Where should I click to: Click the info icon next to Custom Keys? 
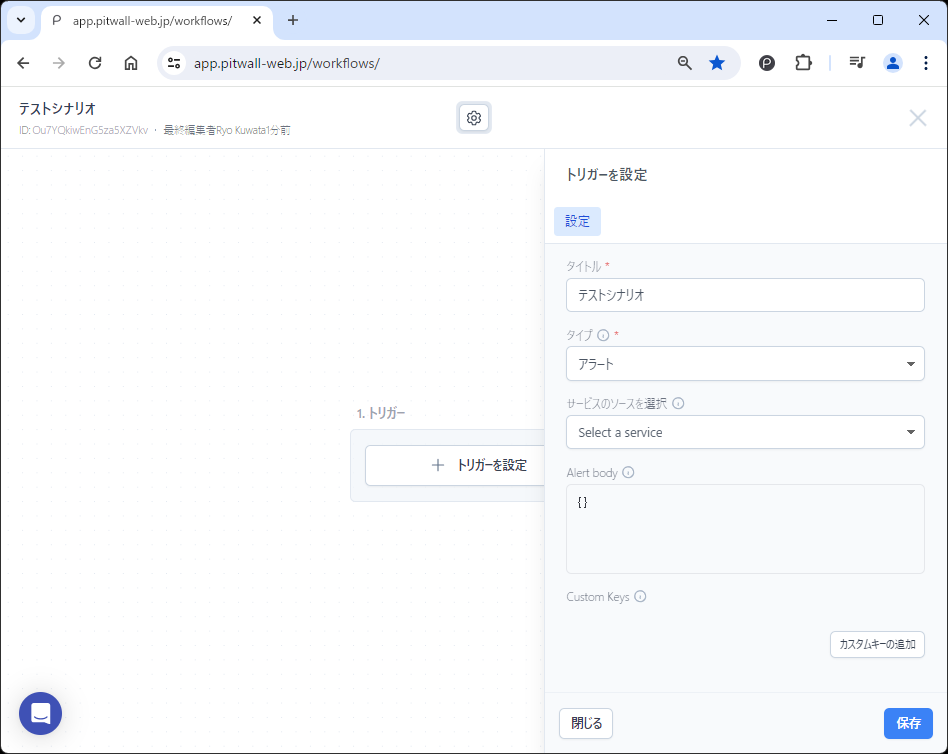(640, 596)
